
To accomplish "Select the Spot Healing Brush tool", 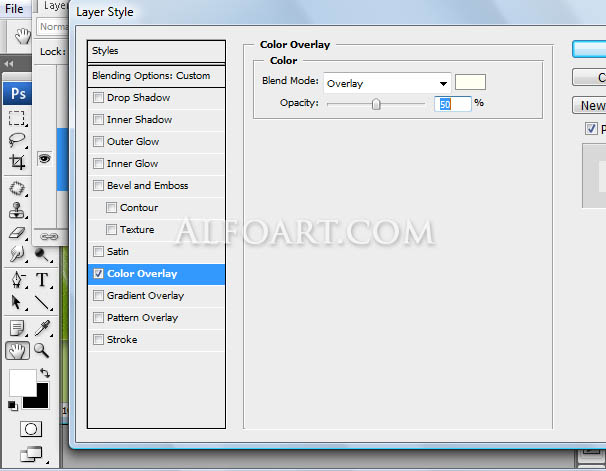I will pyautogui.click(x=17, y=189).
